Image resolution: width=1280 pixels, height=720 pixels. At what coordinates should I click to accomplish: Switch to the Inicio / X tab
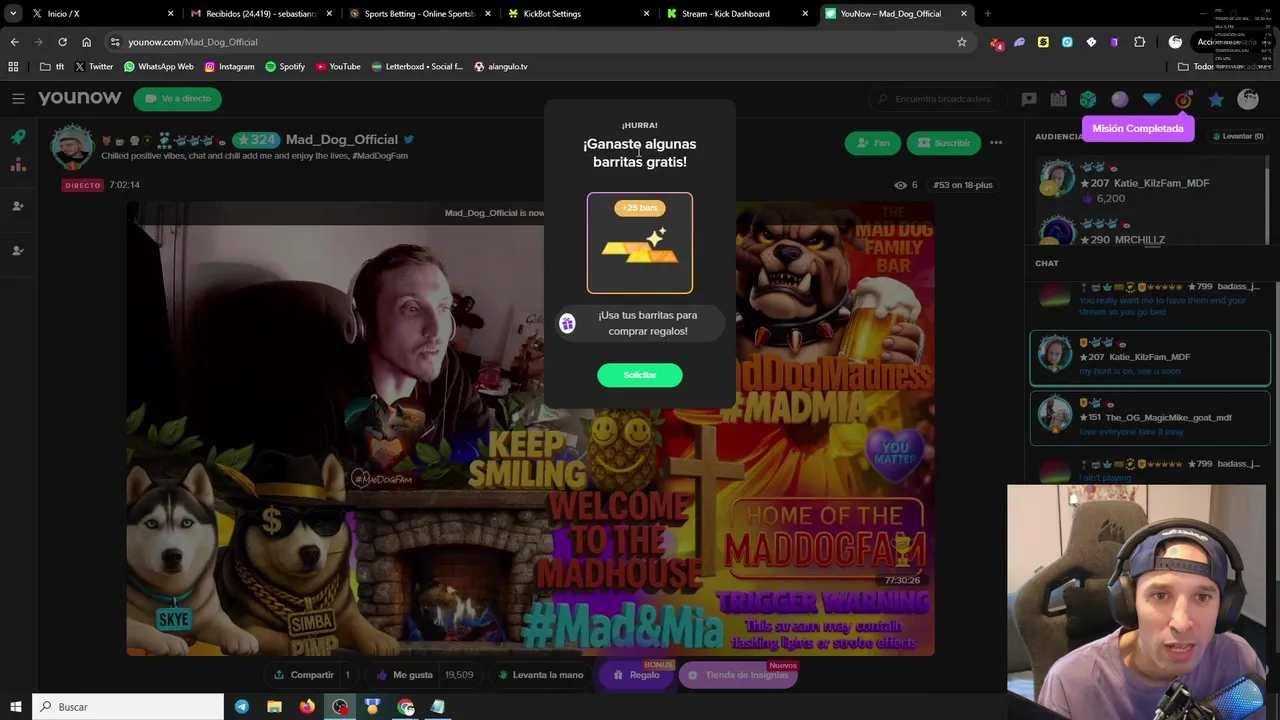tap(102, 14)
